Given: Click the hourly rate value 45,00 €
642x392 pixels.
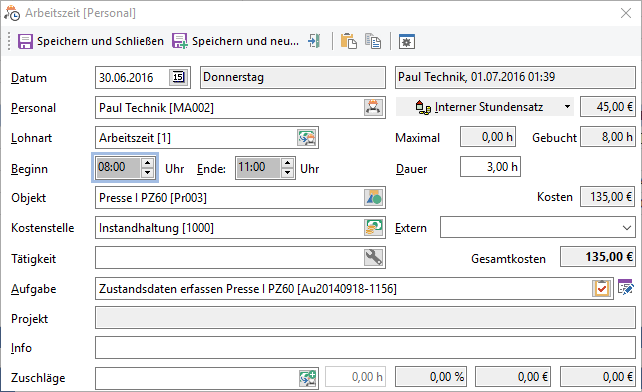Looking at the screenshot, I should (608, 107).
